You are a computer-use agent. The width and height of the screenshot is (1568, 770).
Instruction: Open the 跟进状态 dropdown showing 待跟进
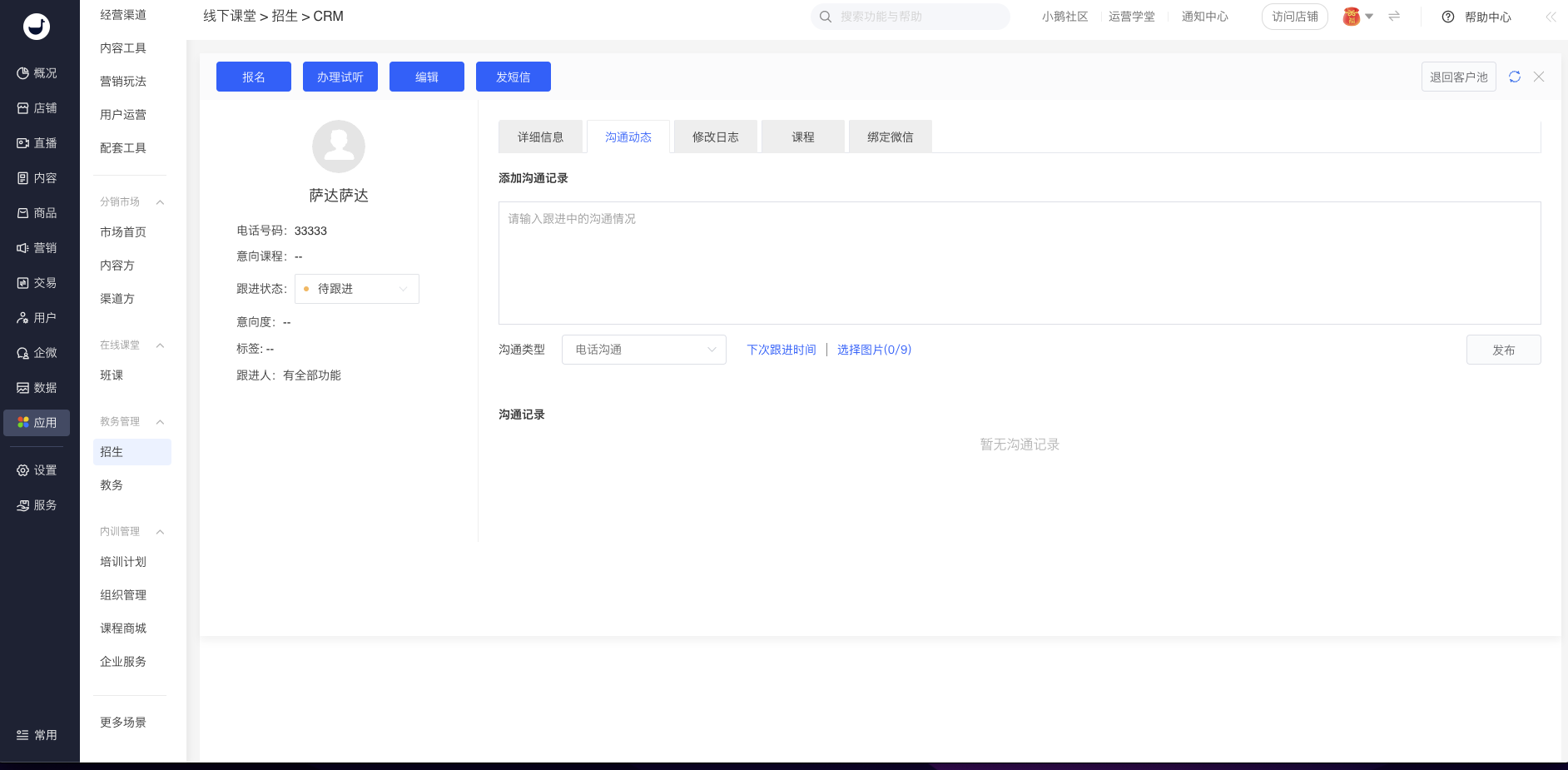click(357, 289)
